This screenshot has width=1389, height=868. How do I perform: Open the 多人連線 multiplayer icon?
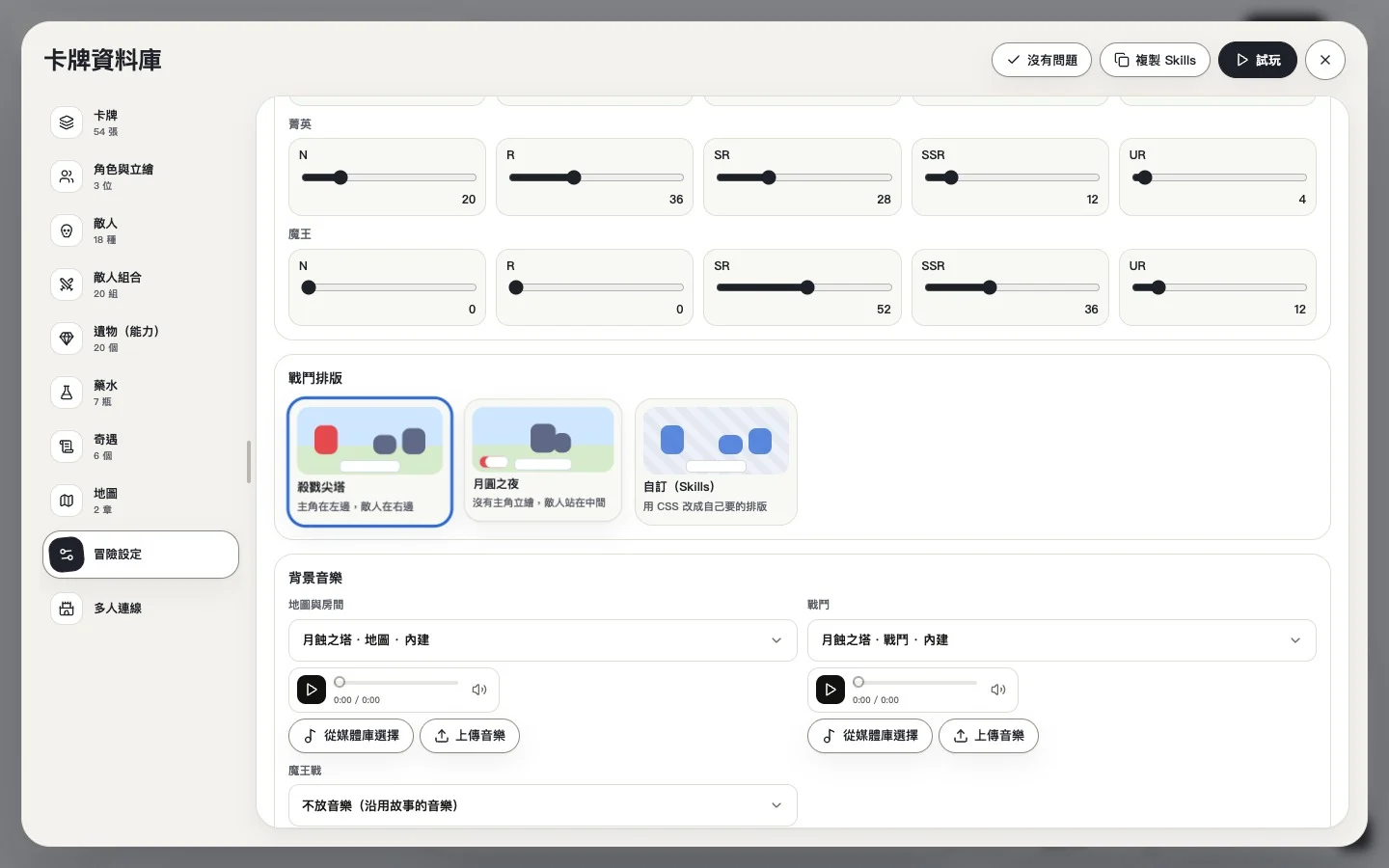coord(67,609)
